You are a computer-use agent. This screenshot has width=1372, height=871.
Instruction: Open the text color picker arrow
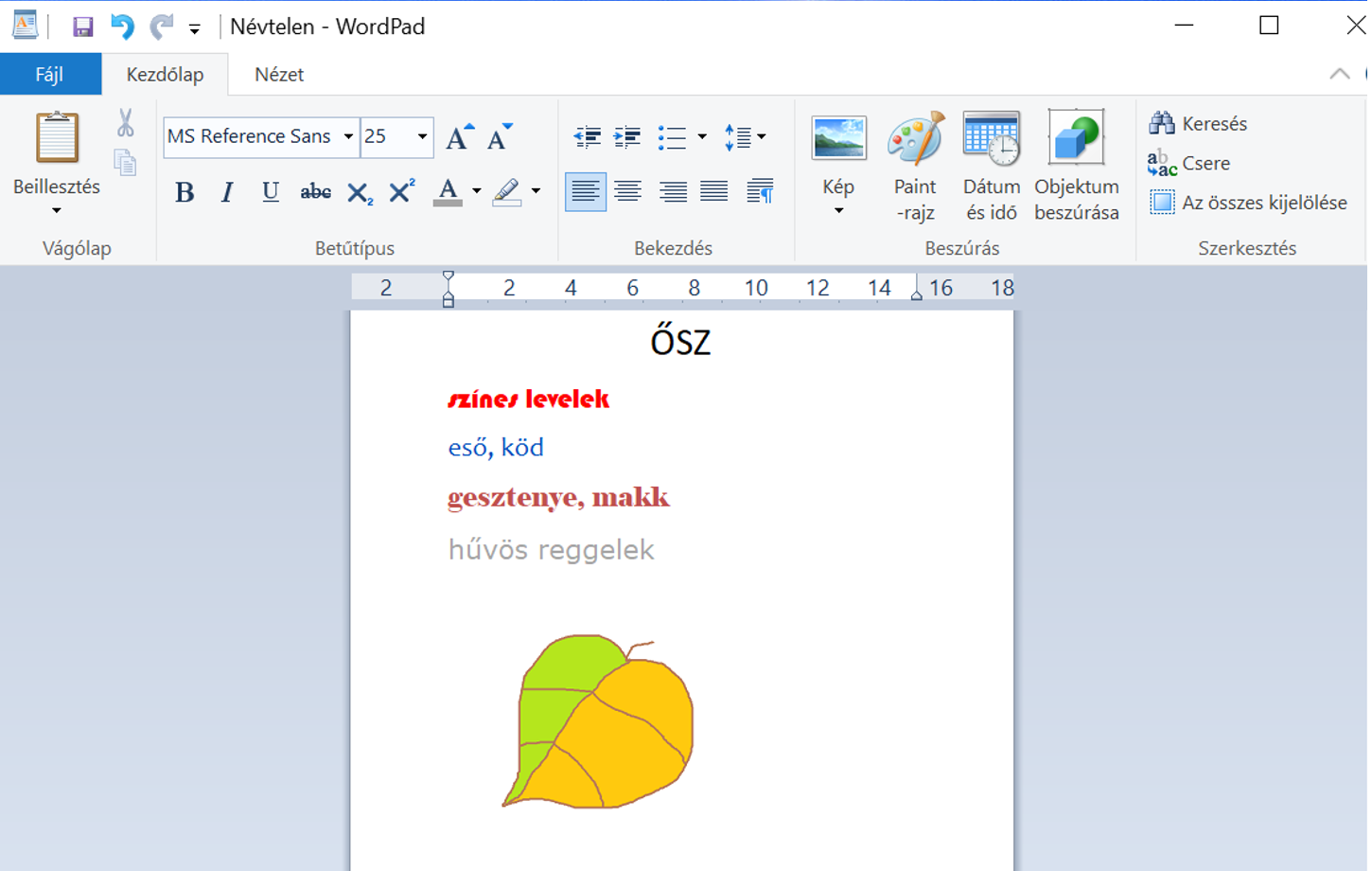point(477,192)
